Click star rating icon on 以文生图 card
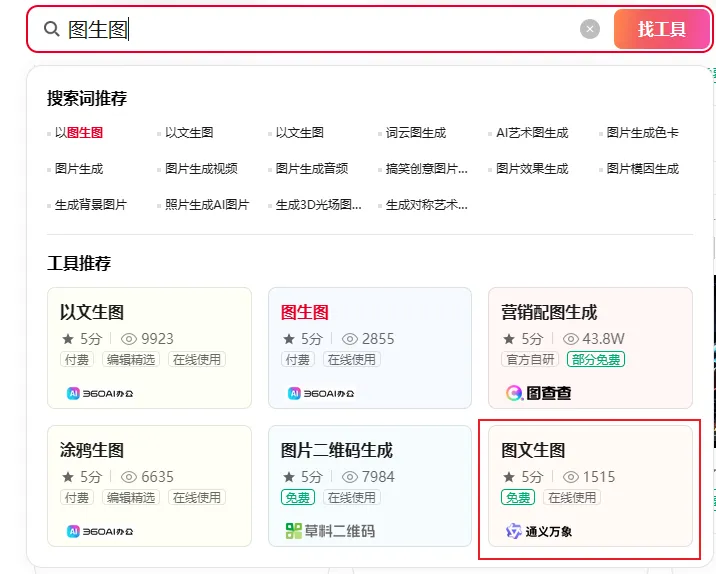The height and width of the screenshot is (574, 716). point(68,339)
